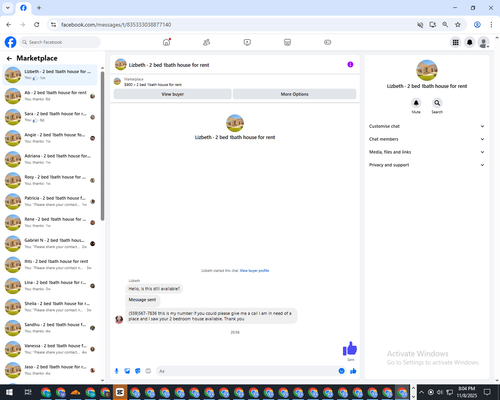Open the Windows Start menu
The height and width of the screenshot is (400, 500).
pos(9,392)
